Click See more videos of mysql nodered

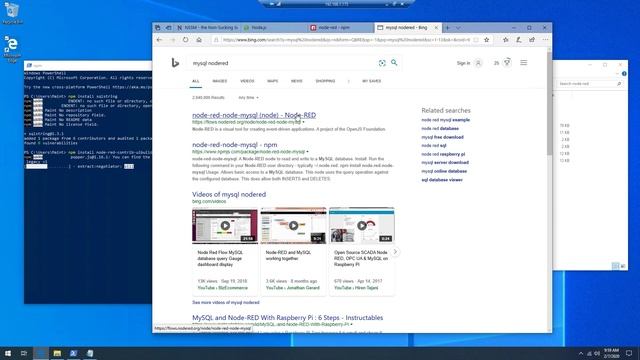coord(226,302)
